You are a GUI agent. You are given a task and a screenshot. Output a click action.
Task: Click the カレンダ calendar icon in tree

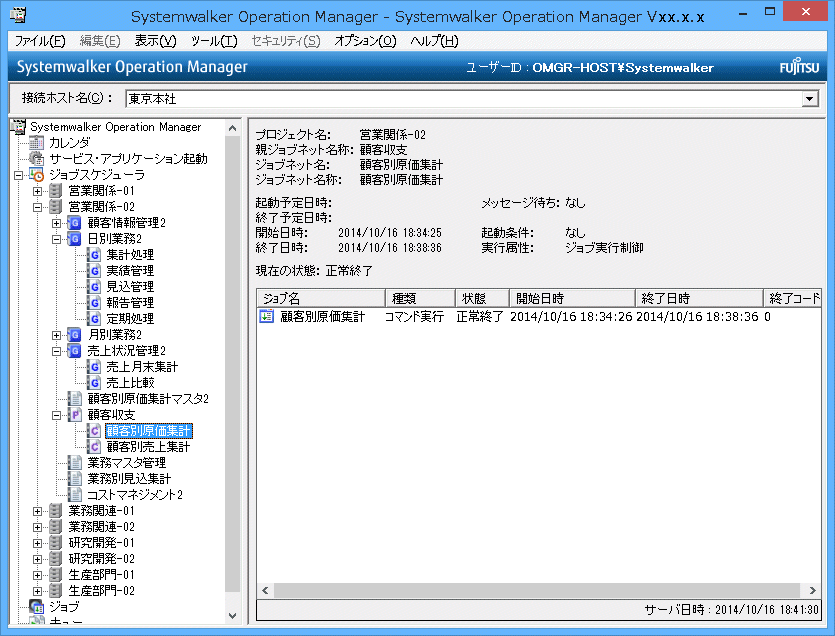tap(37, 143)
